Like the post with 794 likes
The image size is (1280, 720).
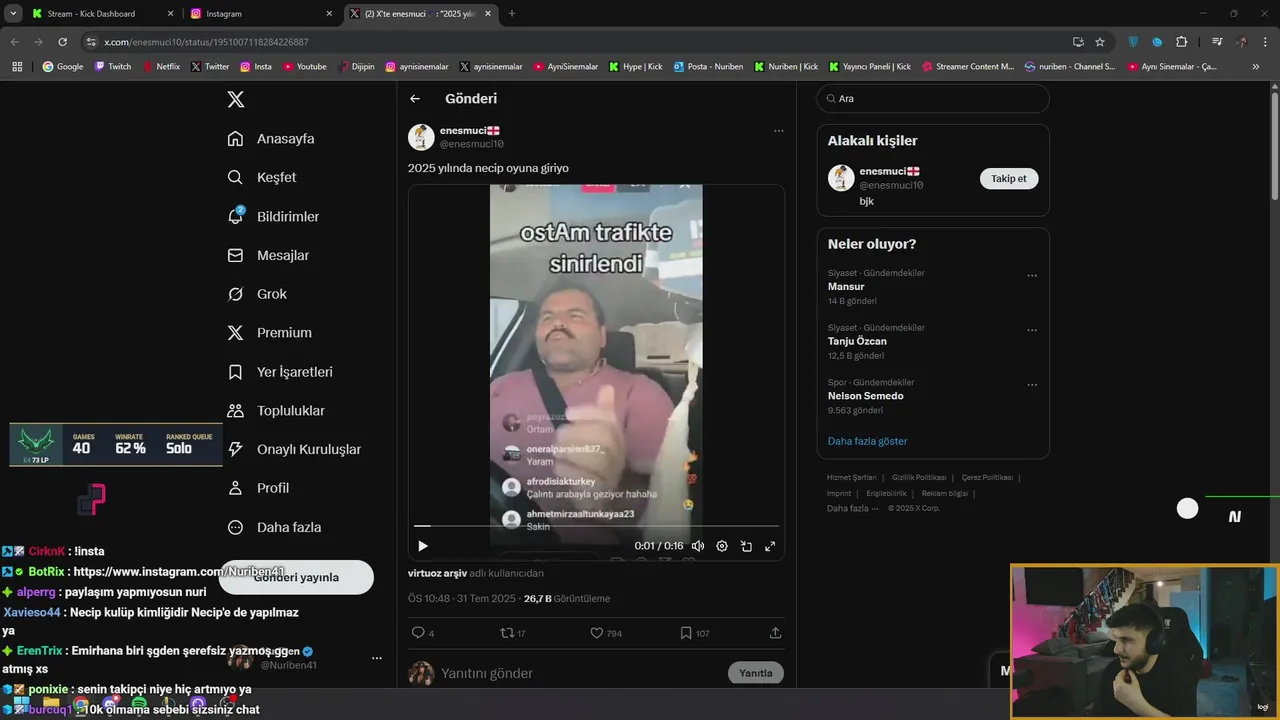pyautogui.click(x=606, y=633)
